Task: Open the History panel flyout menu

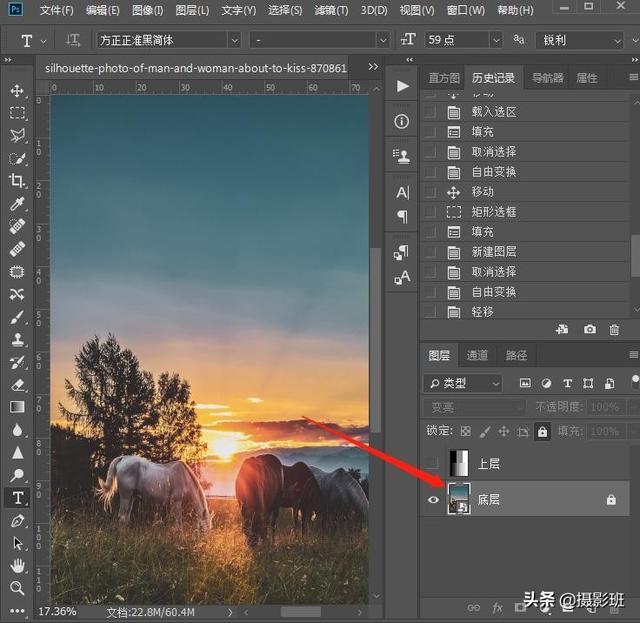Action: (633, 77)
